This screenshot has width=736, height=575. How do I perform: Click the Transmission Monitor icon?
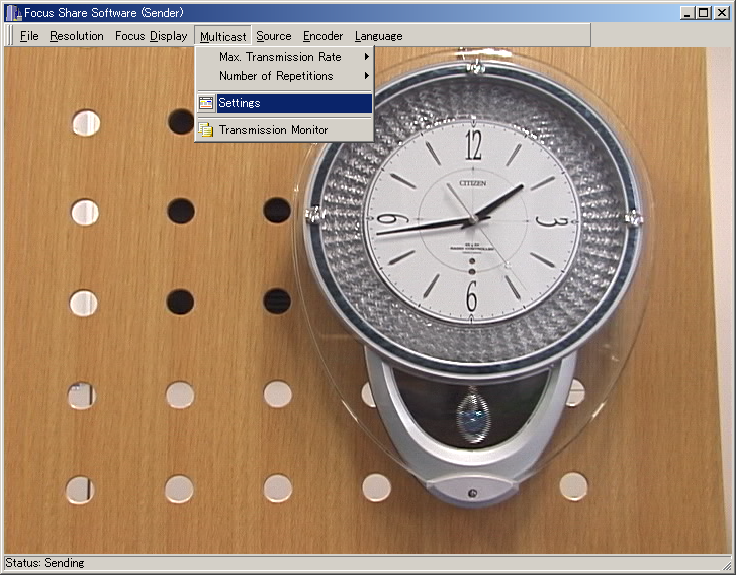pos(206,130)
